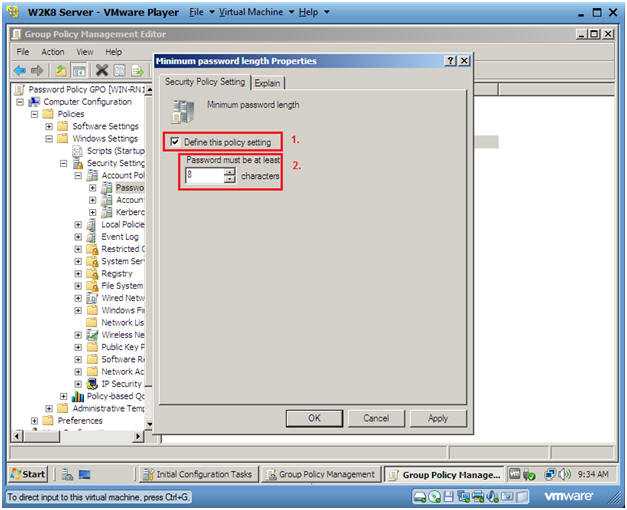Click the Cancel button

376,418
